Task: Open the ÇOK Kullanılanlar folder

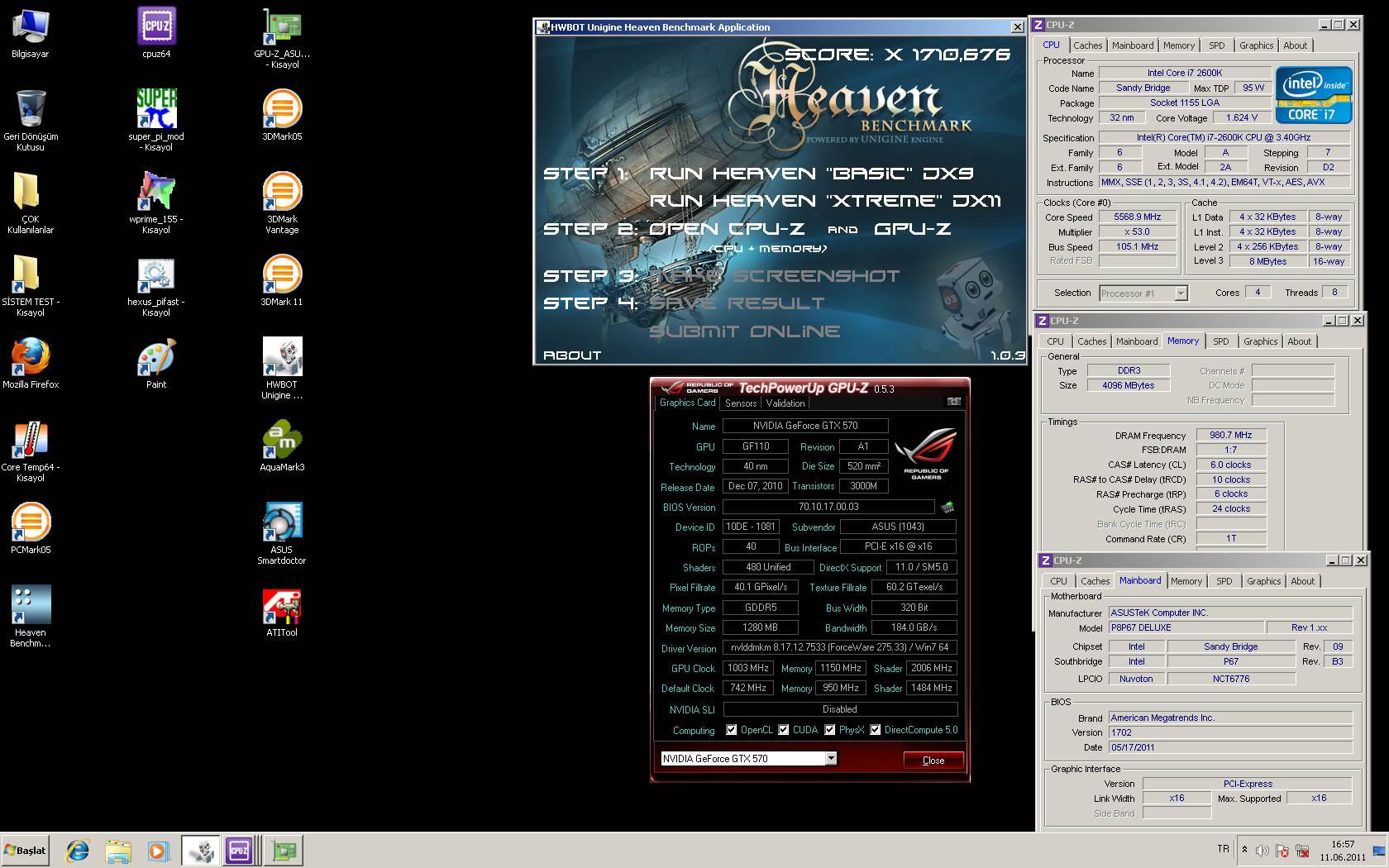Action: coord(31,203)
